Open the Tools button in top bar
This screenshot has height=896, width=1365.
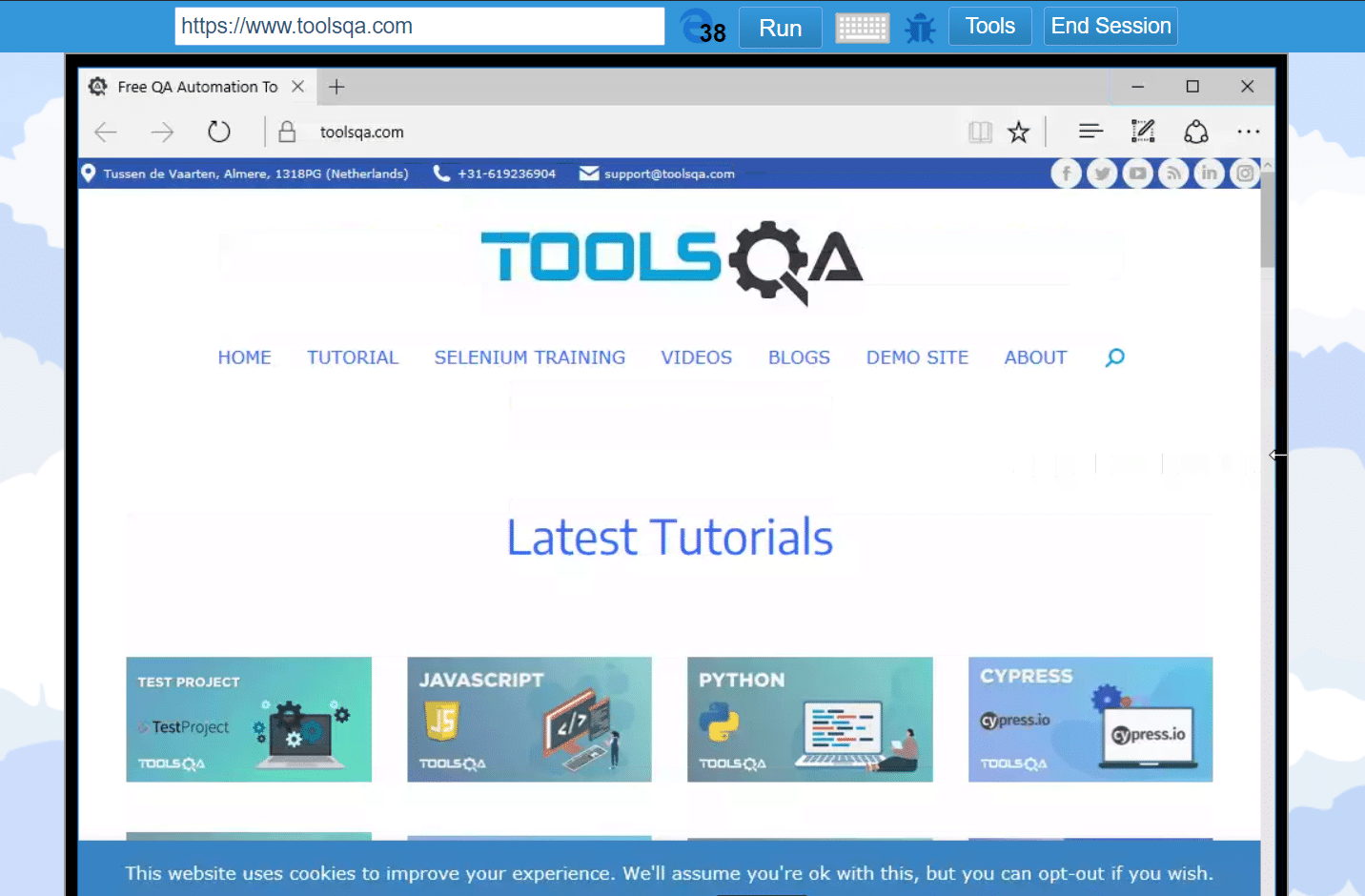pyautogui.click(x=989, y=27)
